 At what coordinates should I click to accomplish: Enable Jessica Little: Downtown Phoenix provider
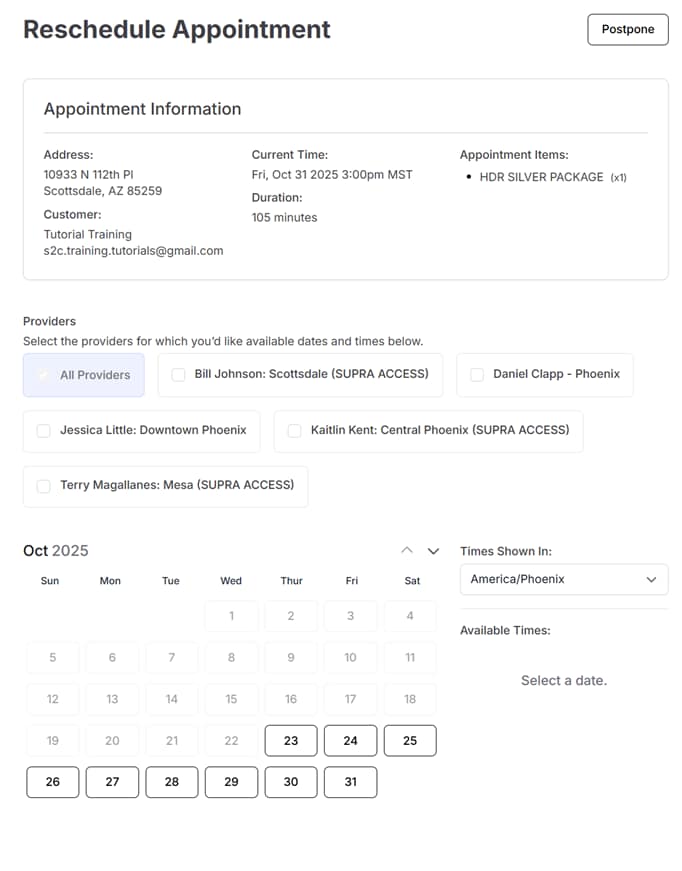[x=43, y=431]
